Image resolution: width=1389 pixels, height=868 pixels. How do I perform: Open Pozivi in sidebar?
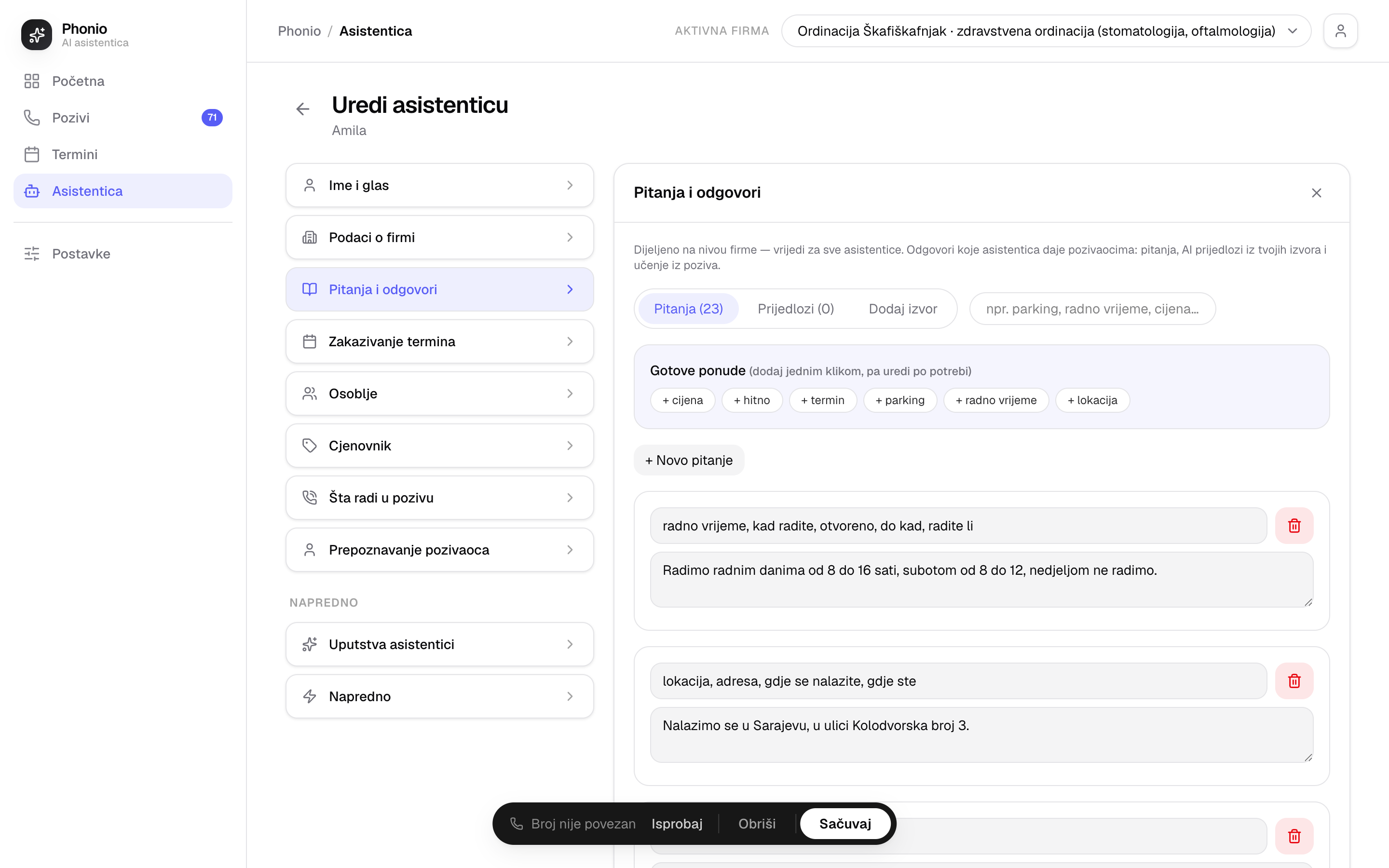point(123,118)
